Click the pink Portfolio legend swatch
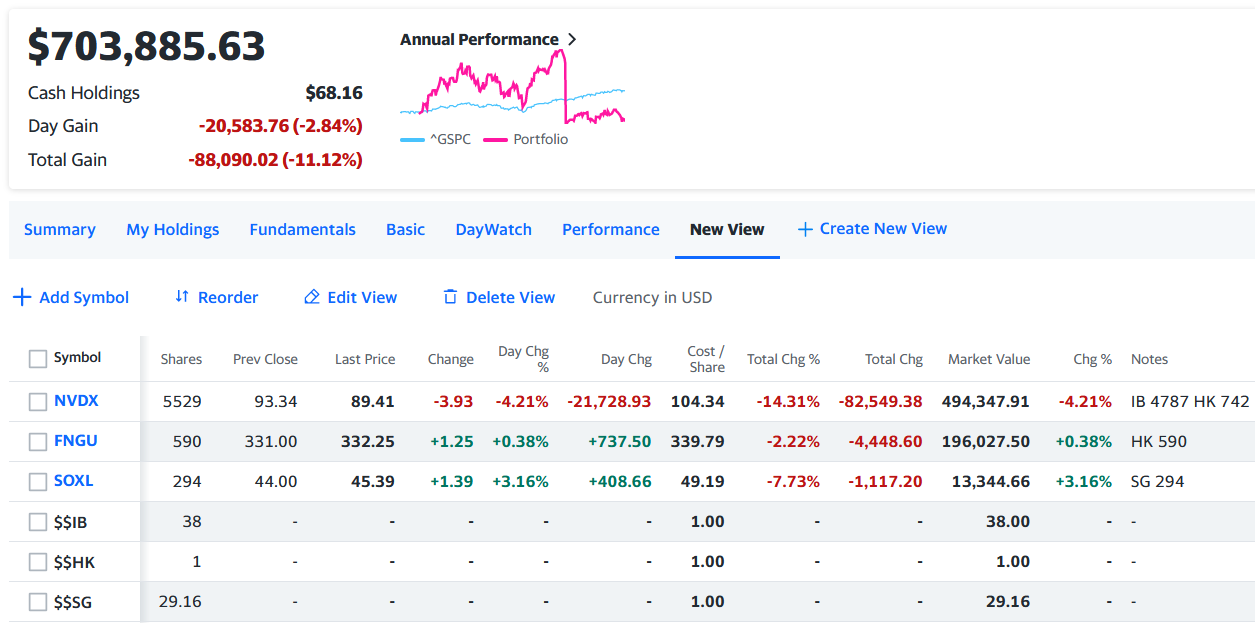 point(495,140)
